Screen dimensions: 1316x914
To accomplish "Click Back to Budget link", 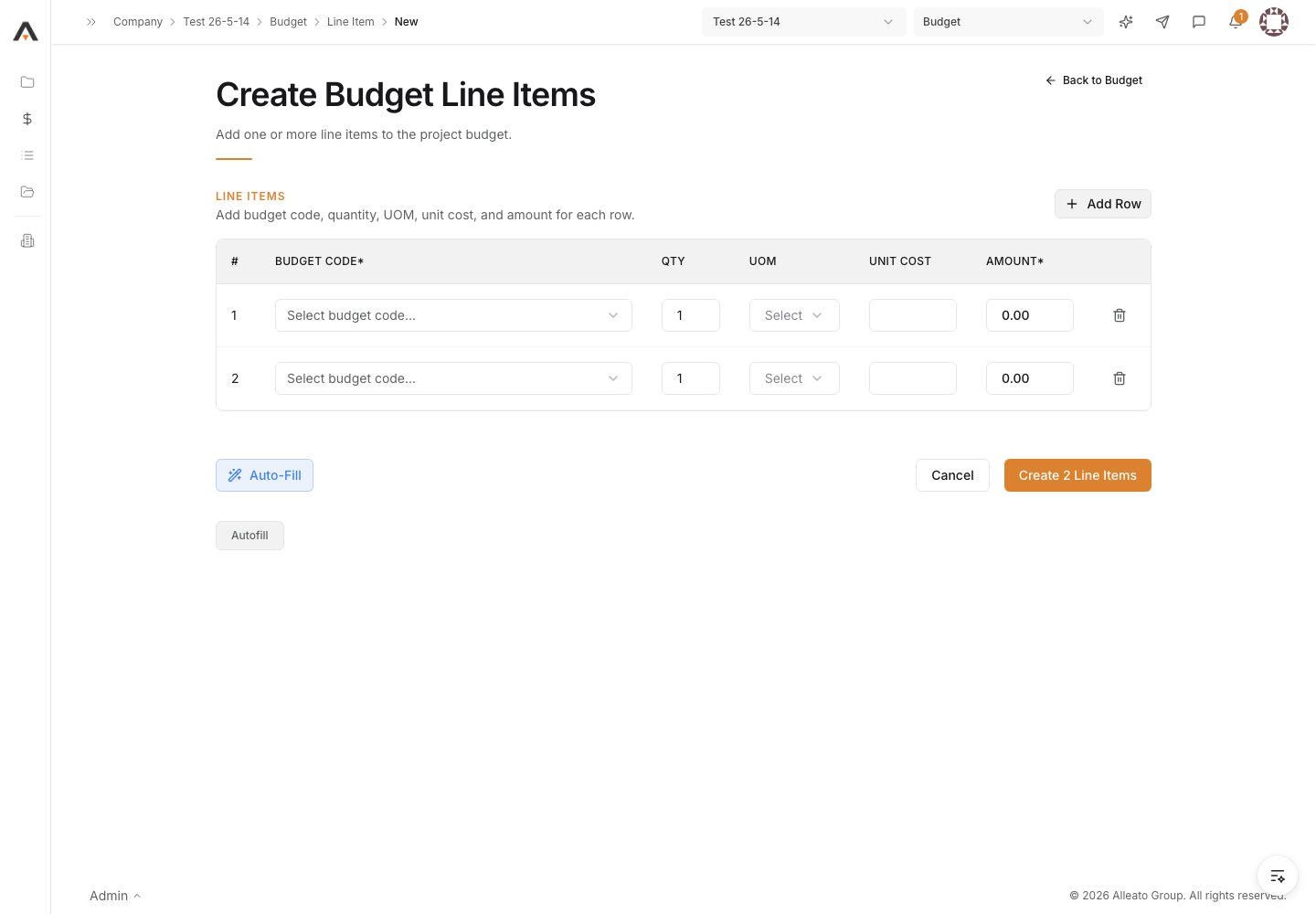I will tap(1094, 80).
